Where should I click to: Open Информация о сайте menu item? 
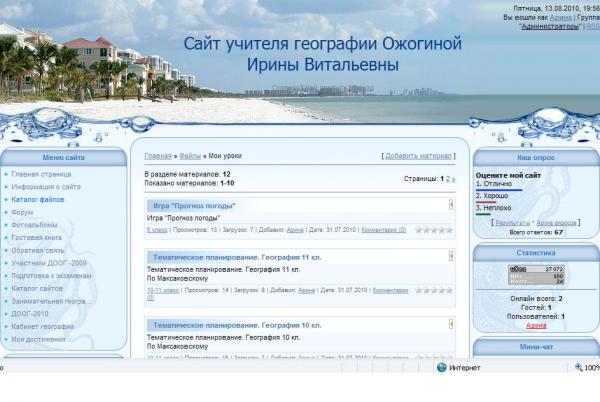[x=46, y=187]
